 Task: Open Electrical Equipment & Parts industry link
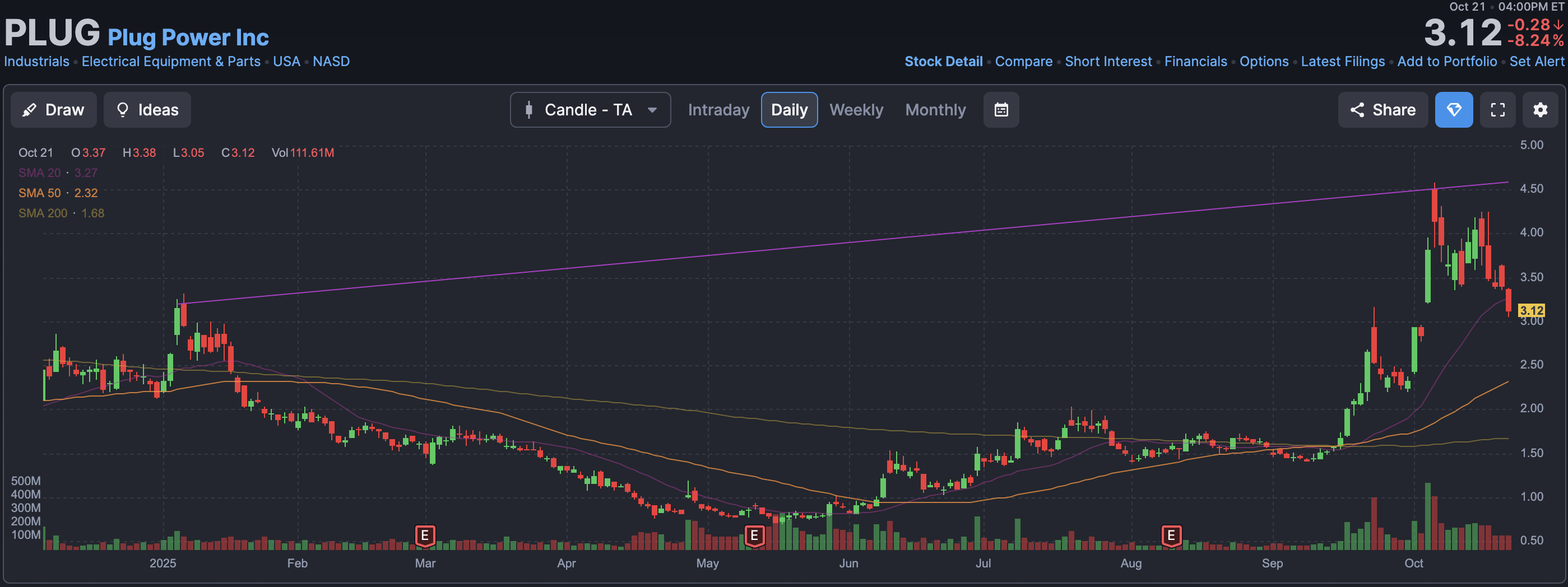pyautogui.click(x=171, y=62)
